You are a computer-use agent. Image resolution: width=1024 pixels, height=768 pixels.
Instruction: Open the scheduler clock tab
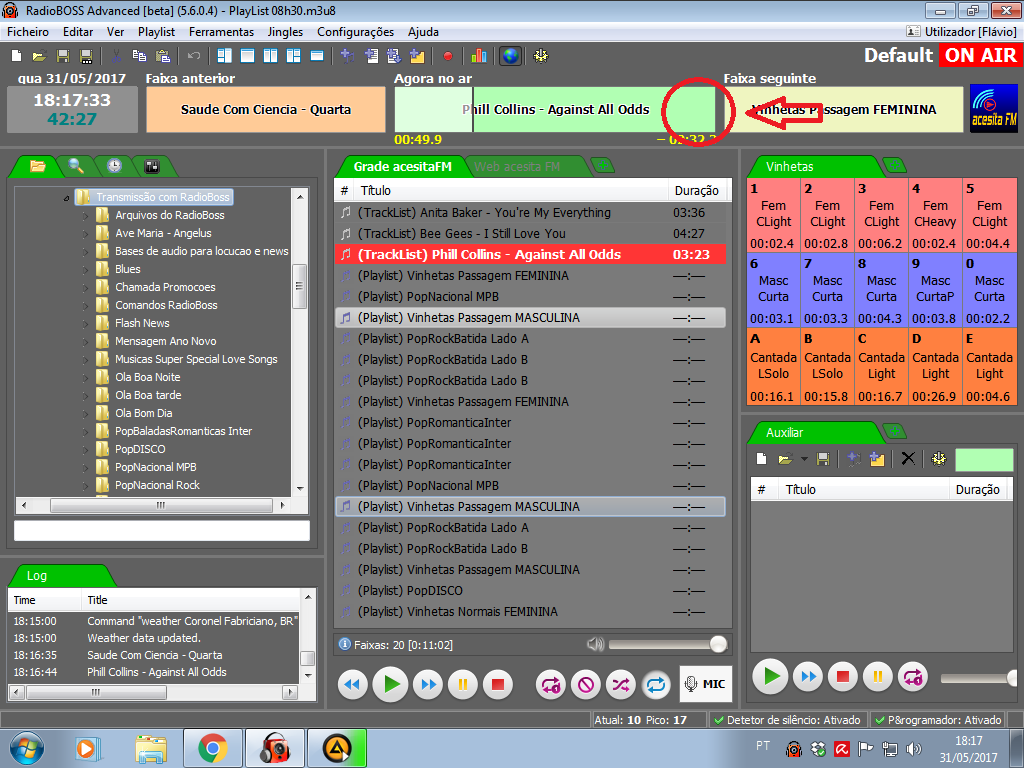point(114,166)
